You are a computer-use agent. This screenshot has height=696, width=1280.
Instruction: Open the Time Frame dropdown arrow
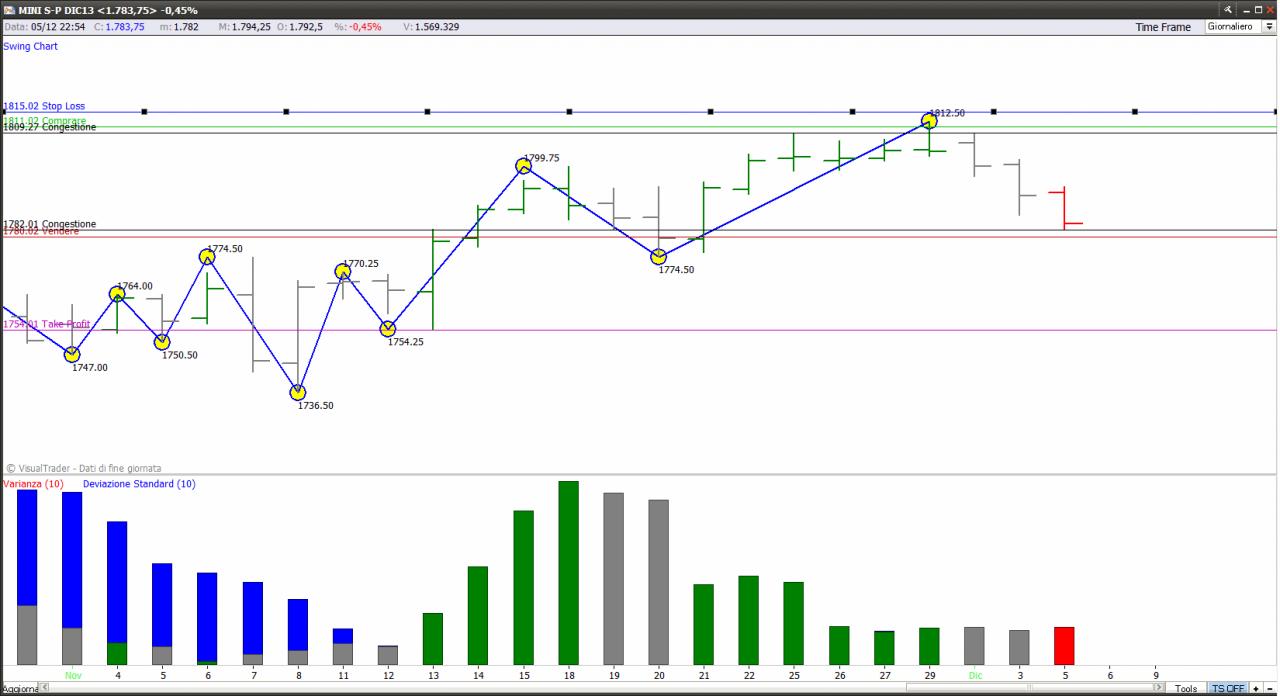[x=1269, y=27]
